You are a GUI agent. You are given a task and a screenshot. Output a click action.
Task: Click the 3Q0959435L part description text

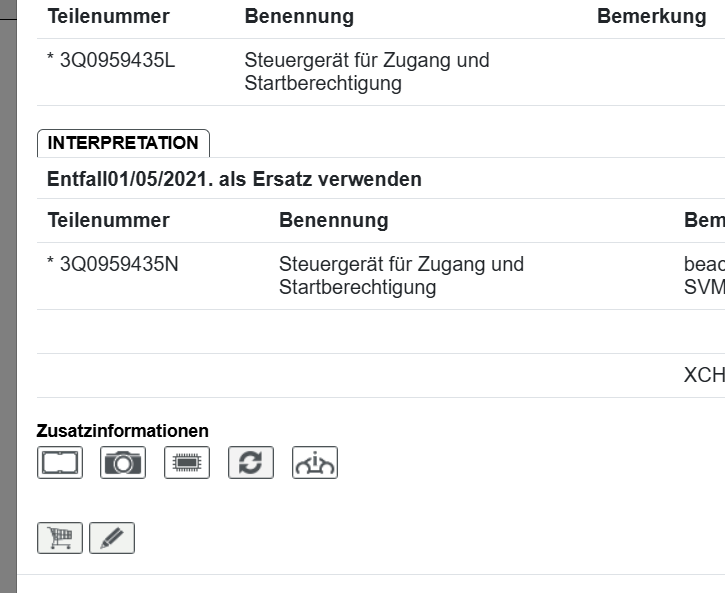click(x=366, y=72)
